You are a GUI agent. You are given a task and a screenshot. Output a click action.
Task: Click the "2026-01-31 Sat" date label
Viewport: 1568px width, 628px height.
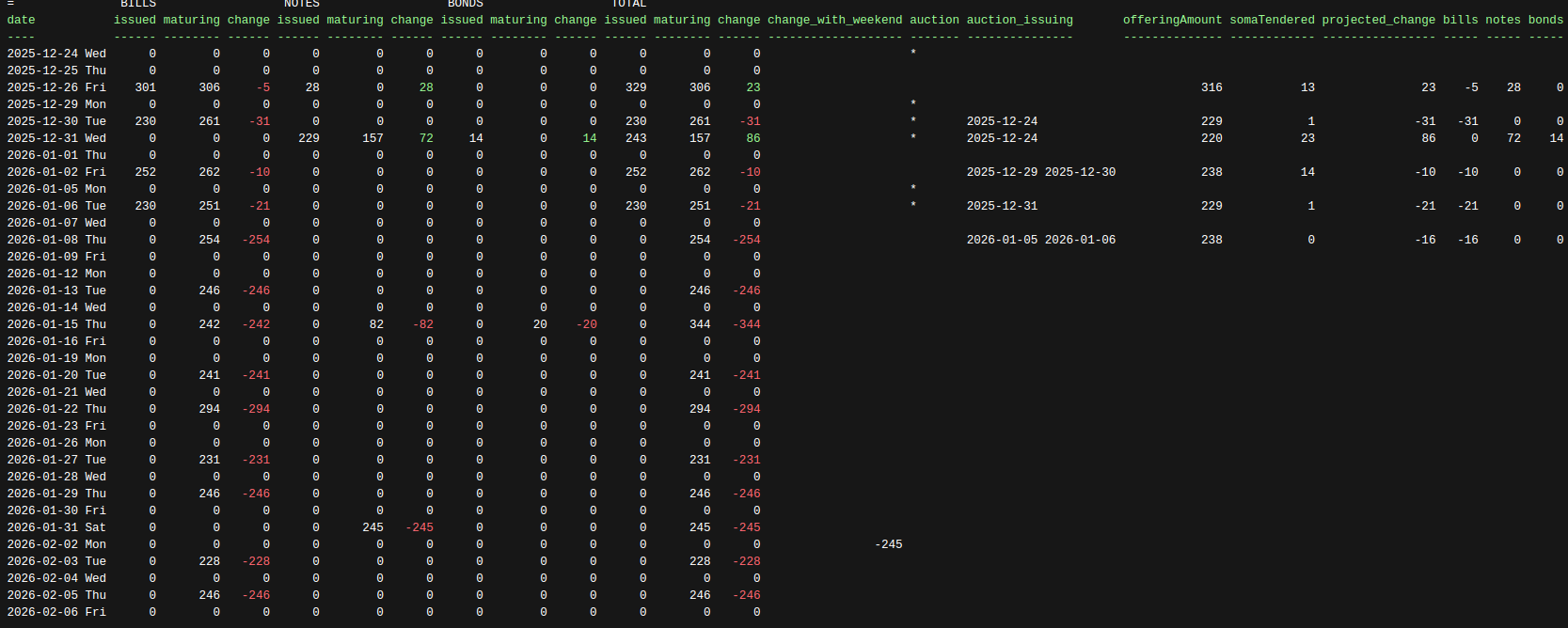(56, 527)
